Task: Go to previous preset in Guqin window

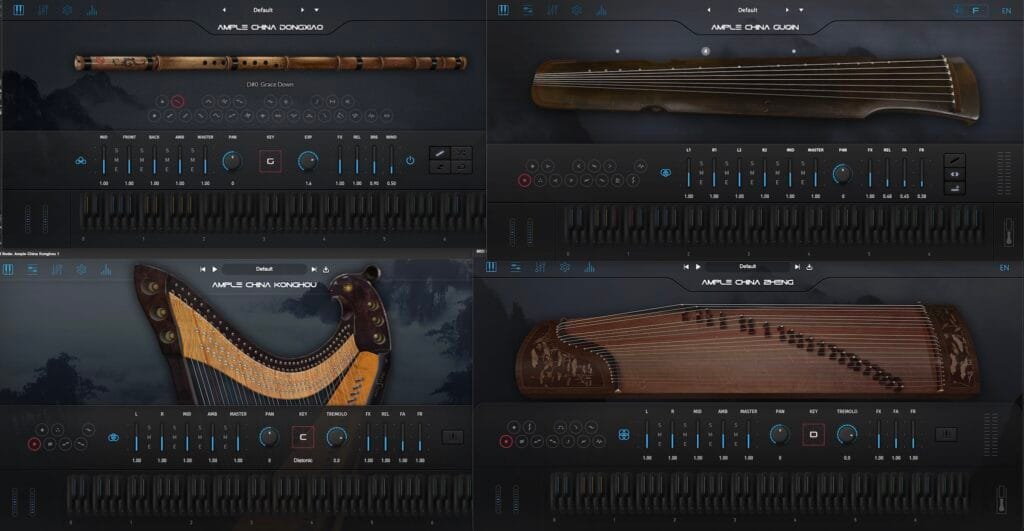Action: (x=709, y=10)
